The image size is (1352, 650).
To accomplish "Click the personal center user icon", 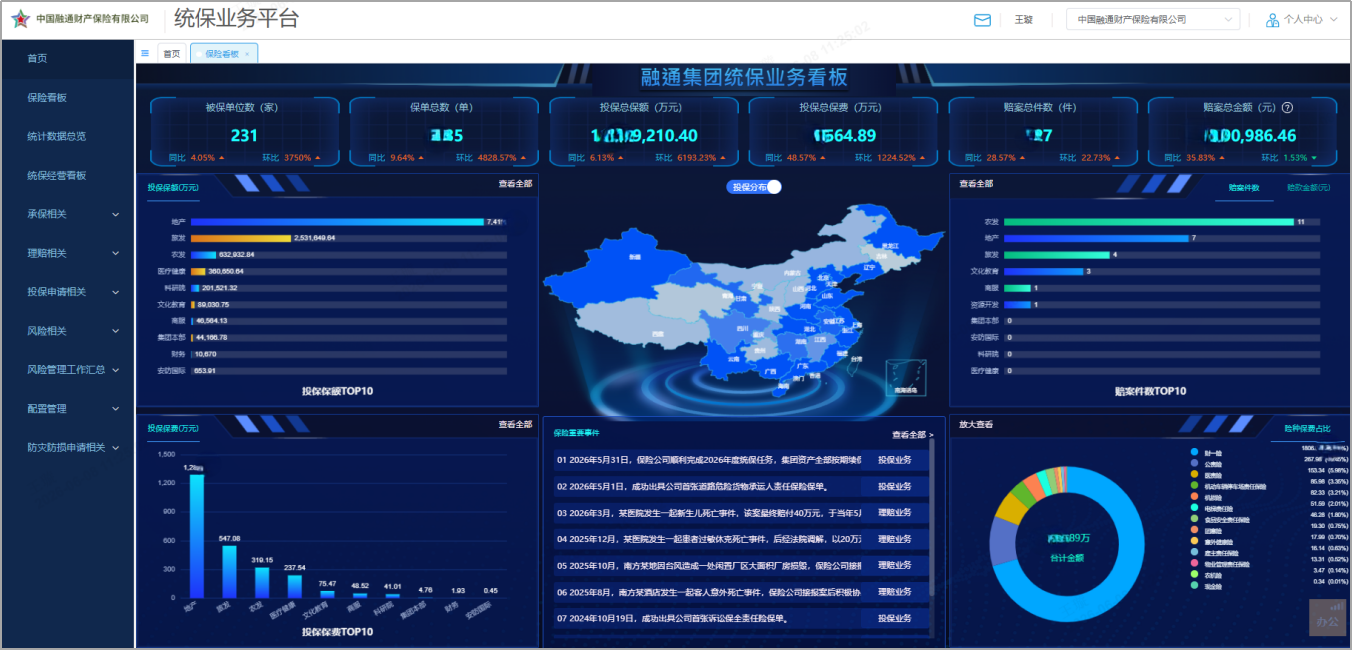I will click(x=1272, y=19).
